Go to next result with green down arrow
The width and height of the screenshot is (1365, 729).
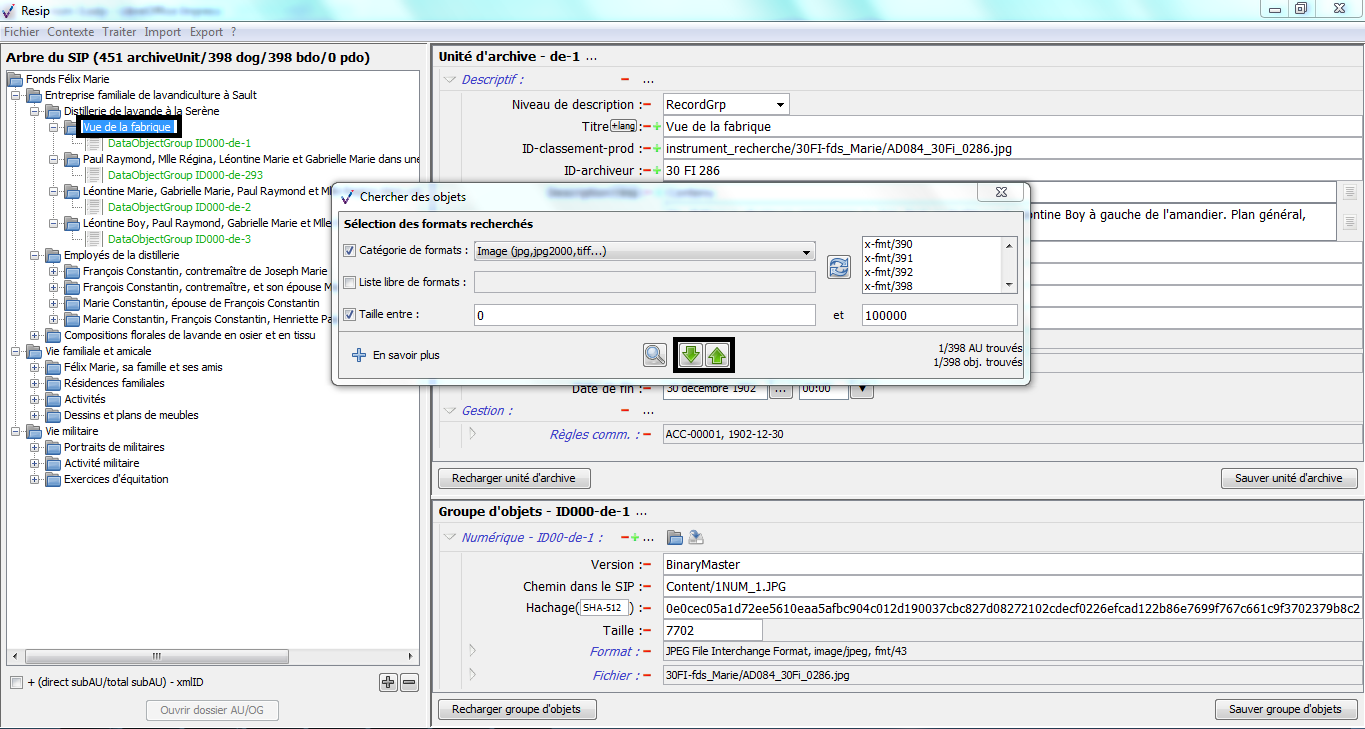[690, 354]
